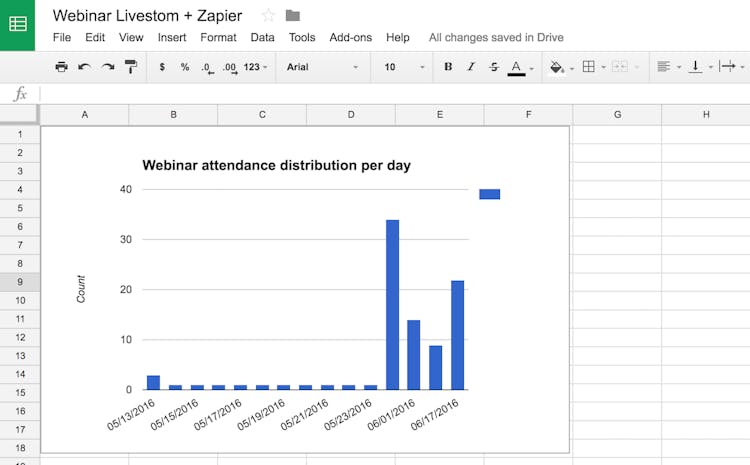Open the Arial font dropdown
750x465 pixels.
pyautogui.click(x=322, y=67)
